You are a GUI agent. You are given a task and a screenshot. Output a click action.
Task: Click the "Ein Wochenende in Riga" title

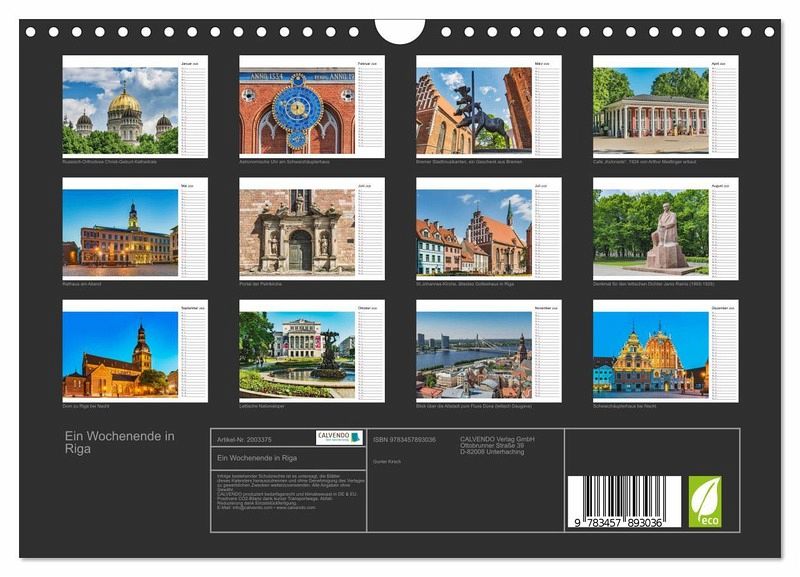coord(119,442)
